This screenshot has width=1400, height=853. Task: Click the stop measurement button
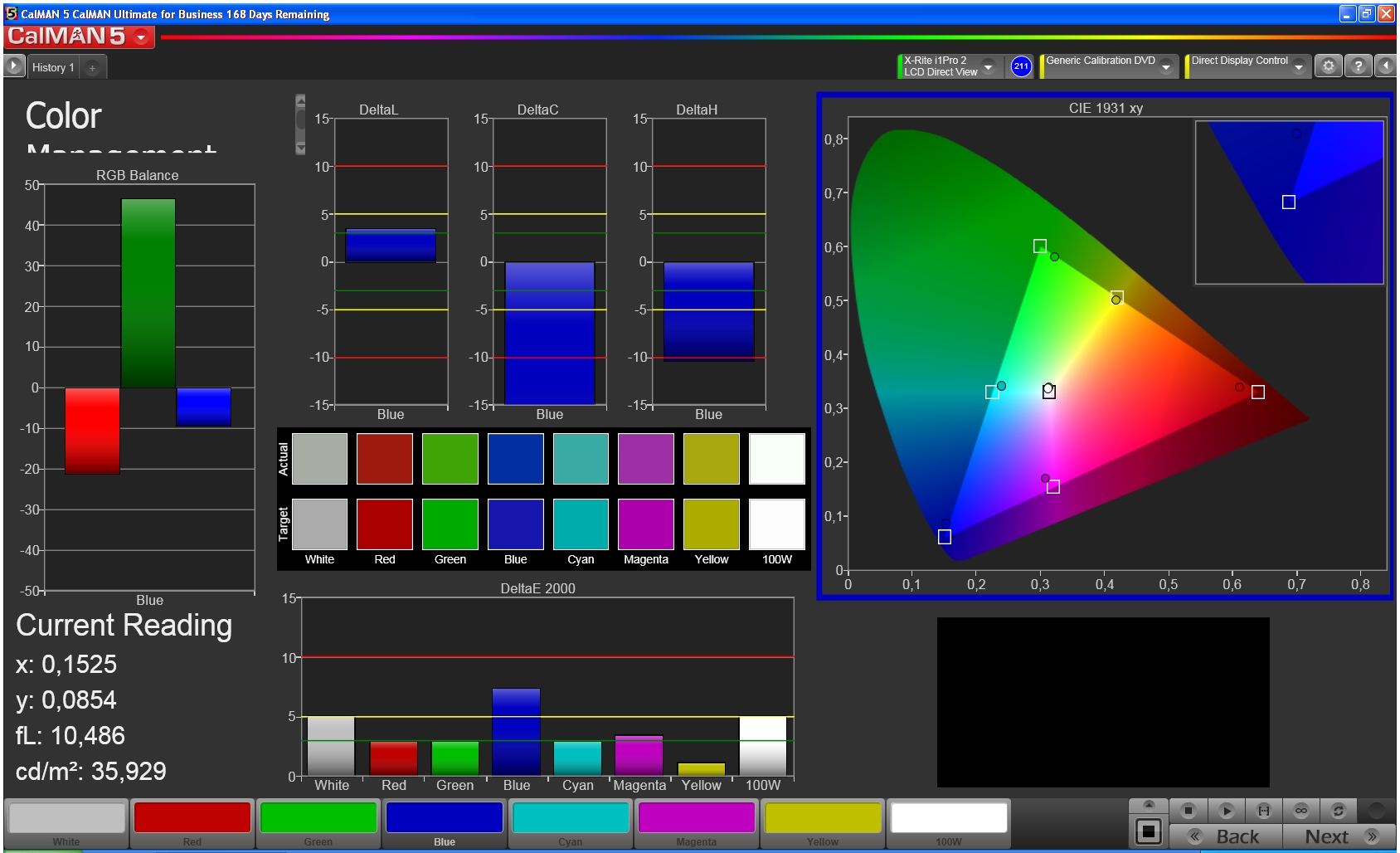point(1189,811)
